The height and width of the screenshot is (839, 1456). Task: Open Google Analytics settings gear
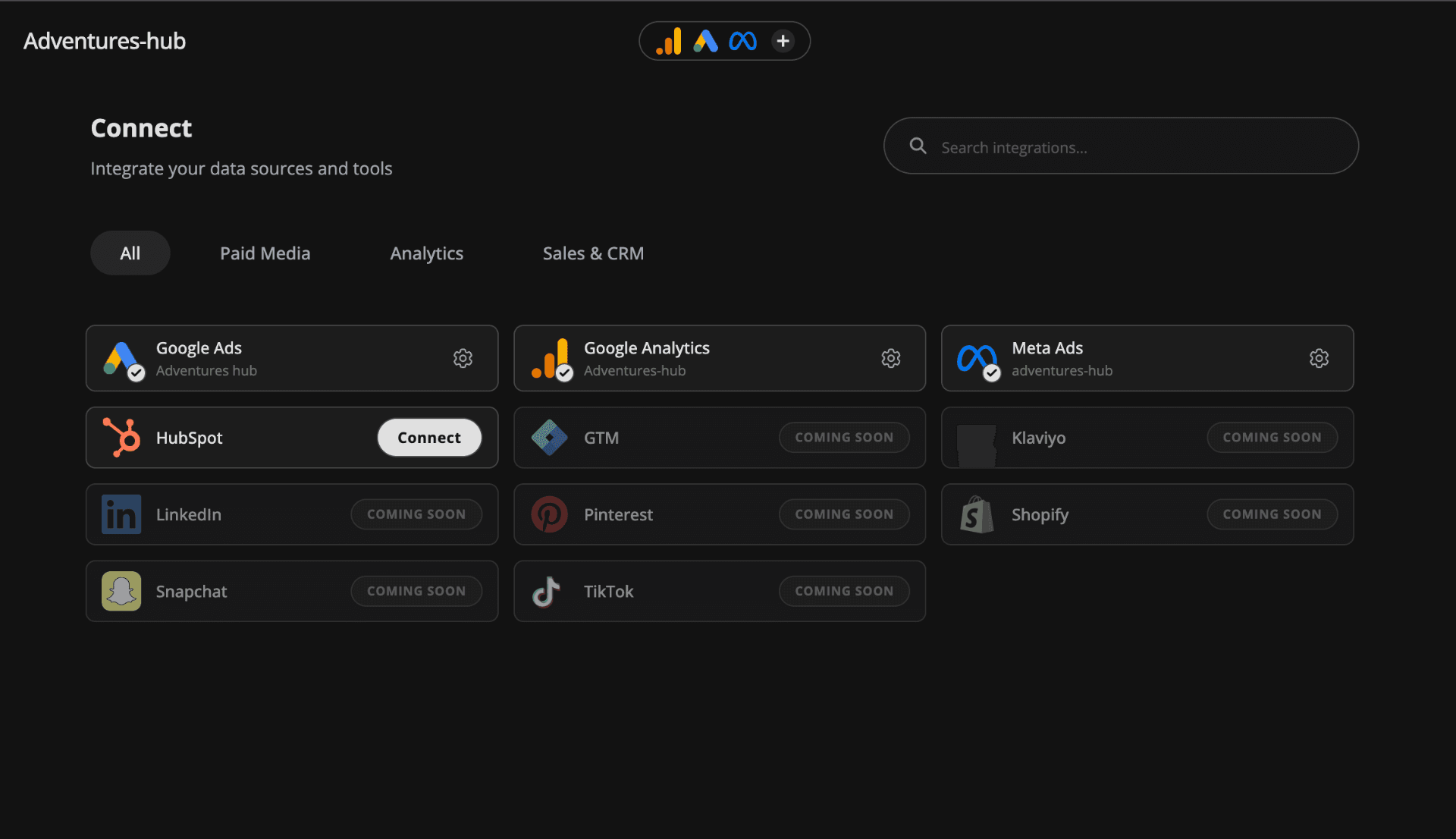click(x=891, y=358)
